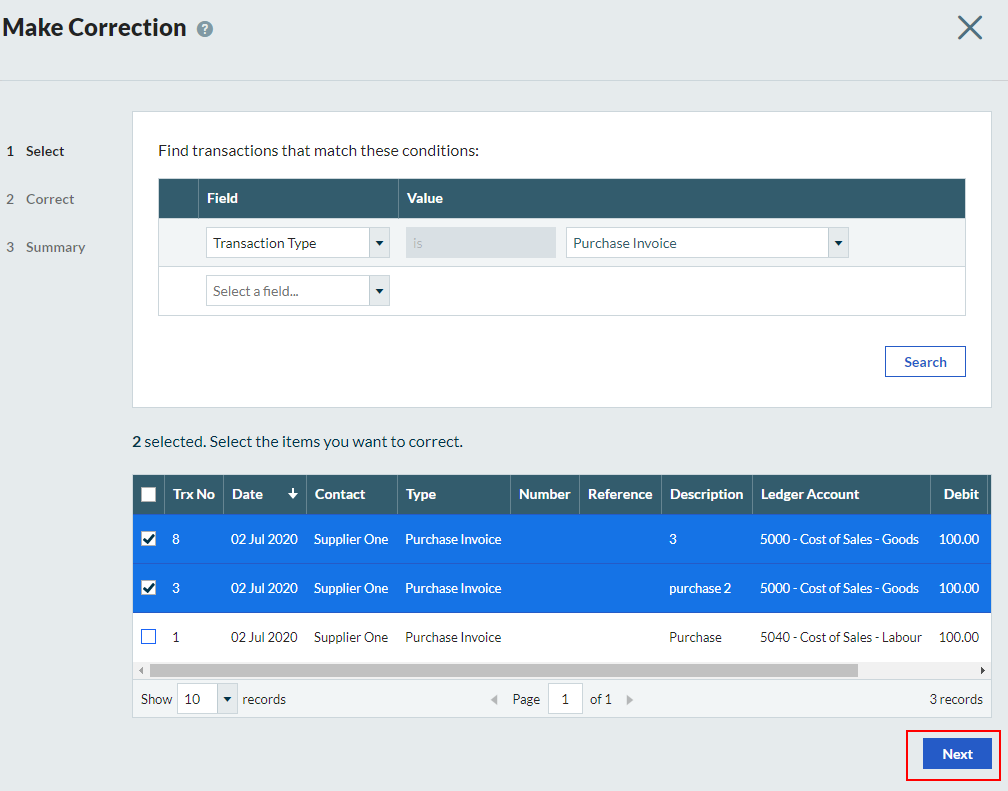Click the Search button
The image size is (1008, 791).
click(x=925, y=362)
